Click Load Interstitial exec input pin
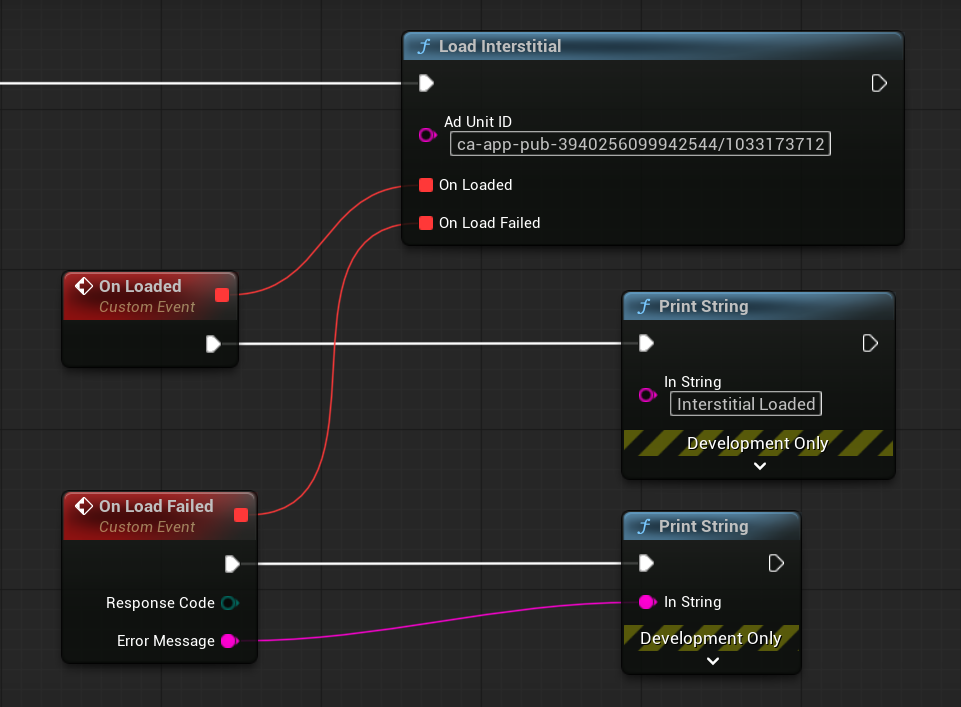Screen dimensions: 961x707 click(427, 83)
